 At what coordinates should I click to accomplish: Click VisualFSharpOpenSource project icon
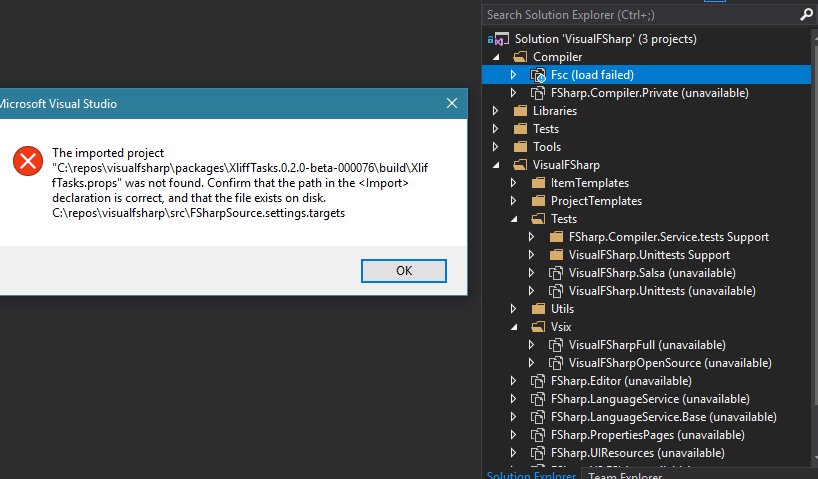pyautogui.click(x=556, y=363)
